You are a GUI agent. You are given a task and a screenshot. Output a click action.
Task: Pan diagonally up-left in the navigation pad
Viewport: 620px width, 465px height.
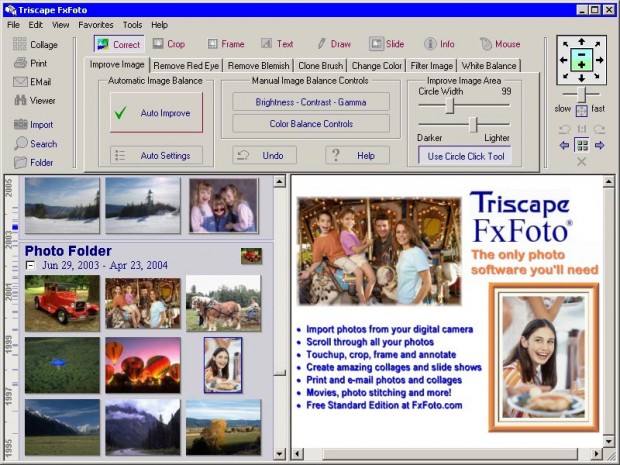565,44
